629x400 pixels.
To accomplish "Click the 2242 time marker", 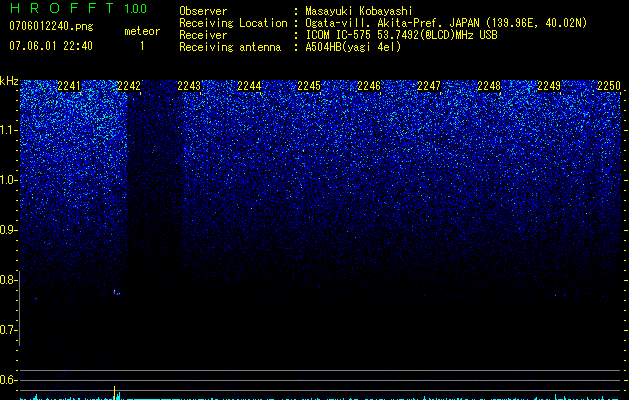I will click(x=129, y=85).
